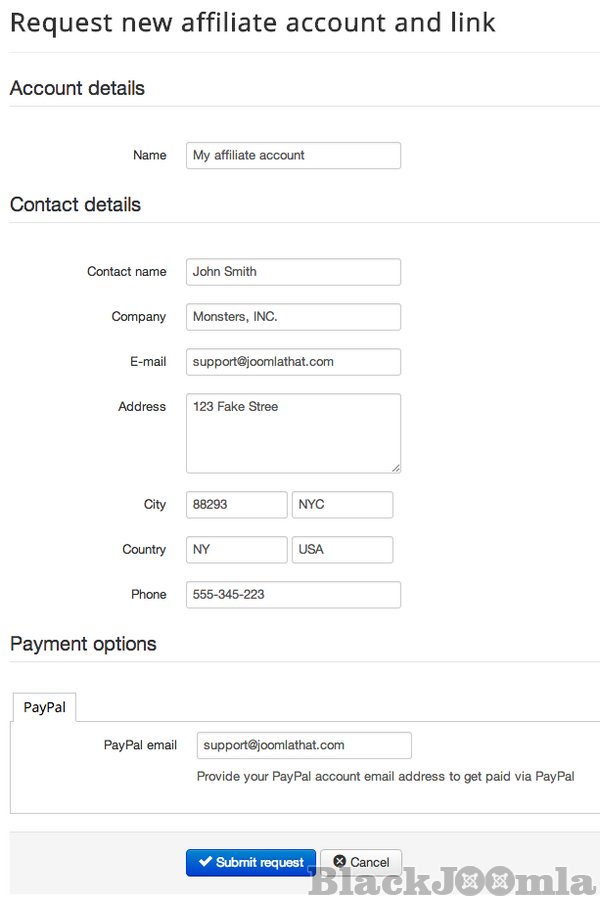This screenshot has height=901, width=600.
Task: Click into the Contact name field
Action: [293, 272]
